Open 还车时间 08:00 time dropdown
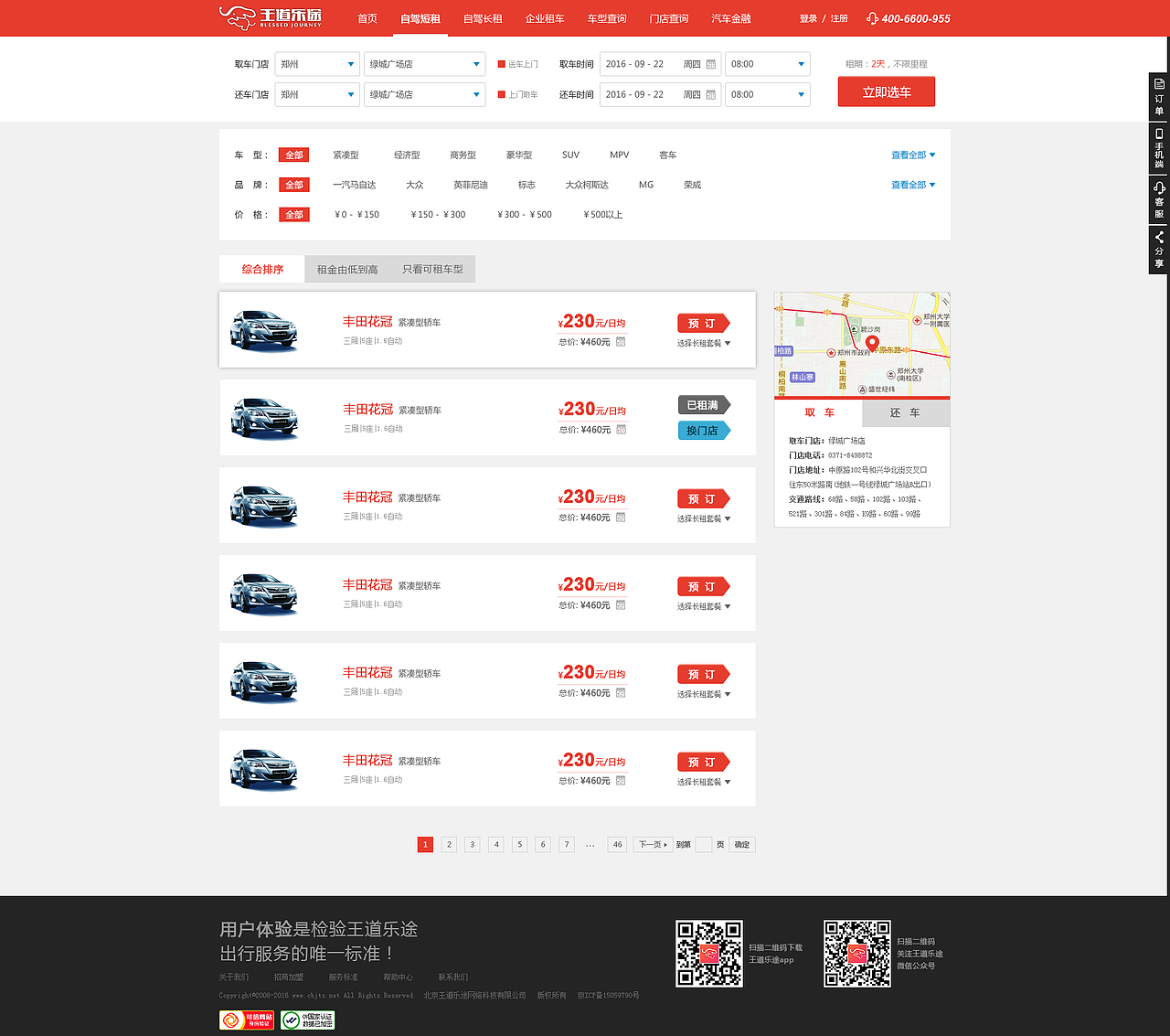 pyautogui.click(x=768, y=94)
